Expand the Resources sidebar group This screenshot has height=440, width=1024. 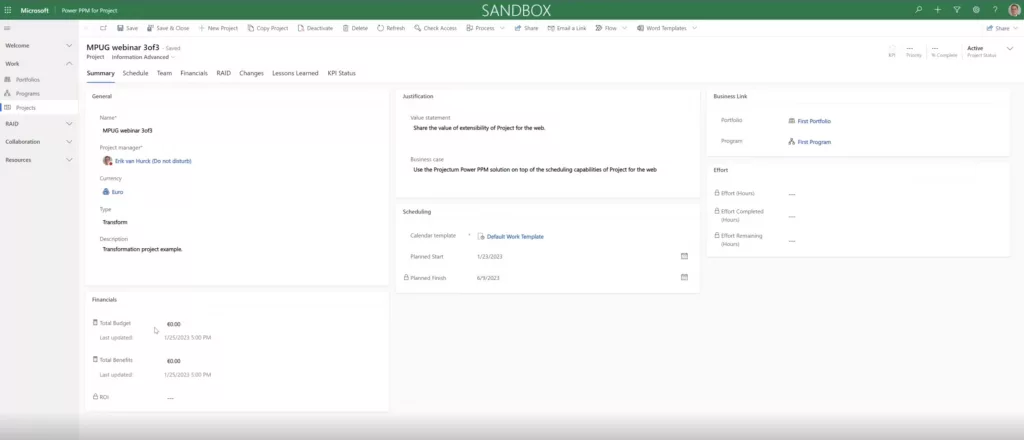pos(69,160)
